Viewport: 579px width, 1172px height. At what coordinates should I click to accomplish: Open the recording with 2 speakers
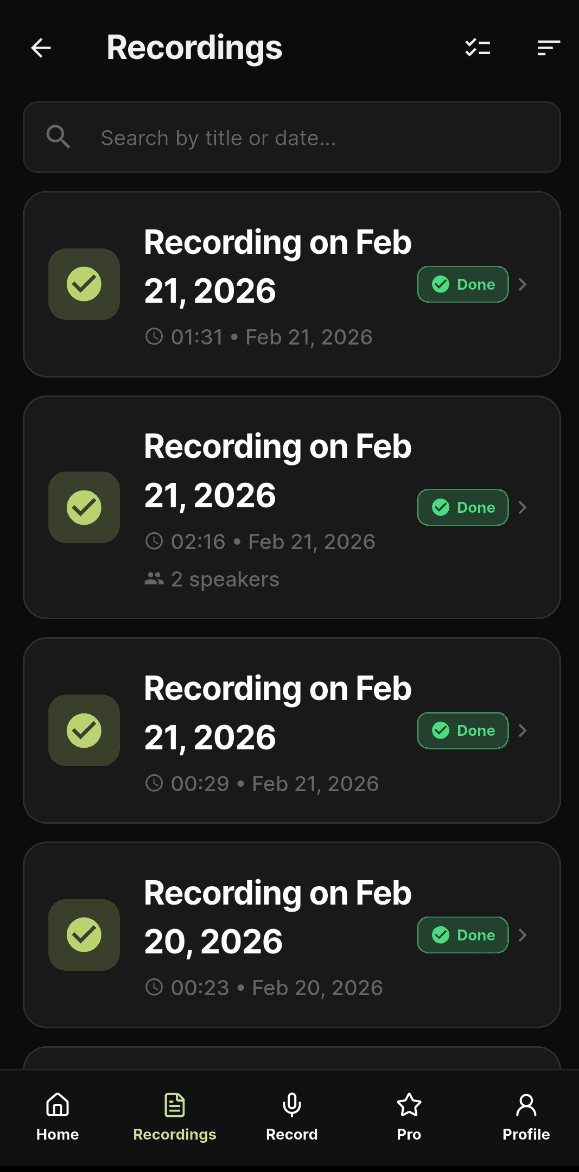[x=291, y=507]
